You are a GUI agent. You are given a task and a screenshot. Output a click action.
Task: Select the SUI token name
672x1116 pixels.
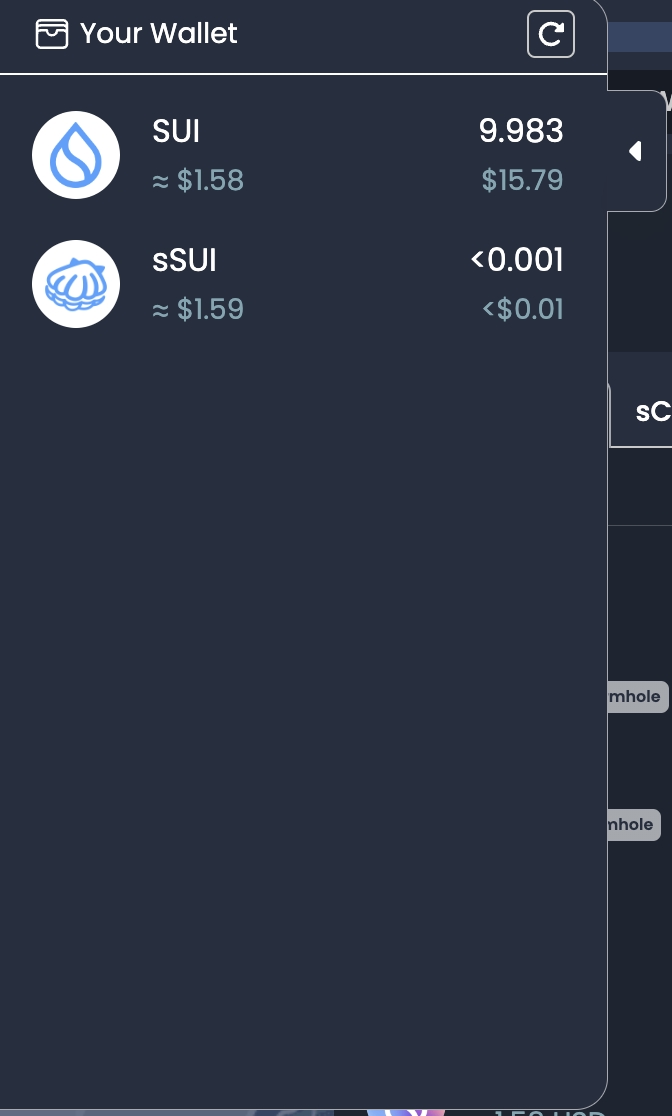176,131
